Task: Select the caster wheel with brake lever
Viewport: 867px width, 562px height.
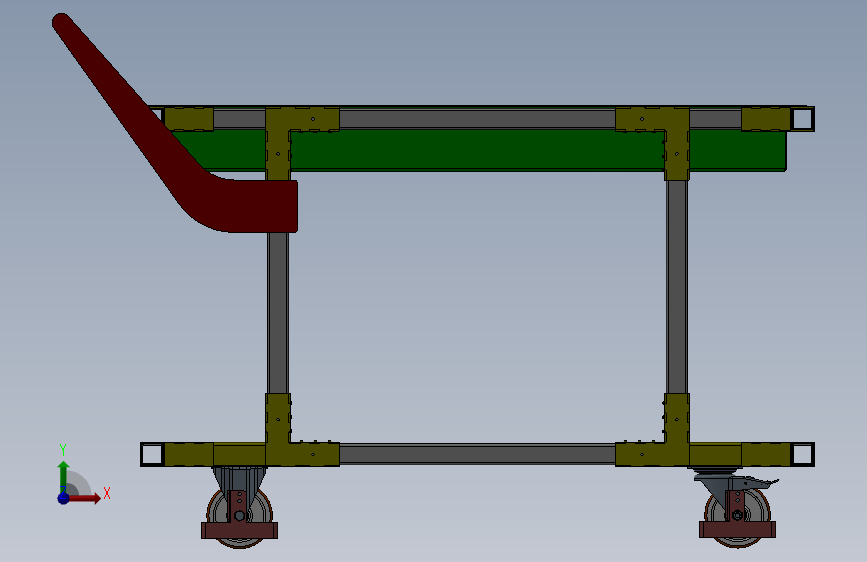Action: 737,508
